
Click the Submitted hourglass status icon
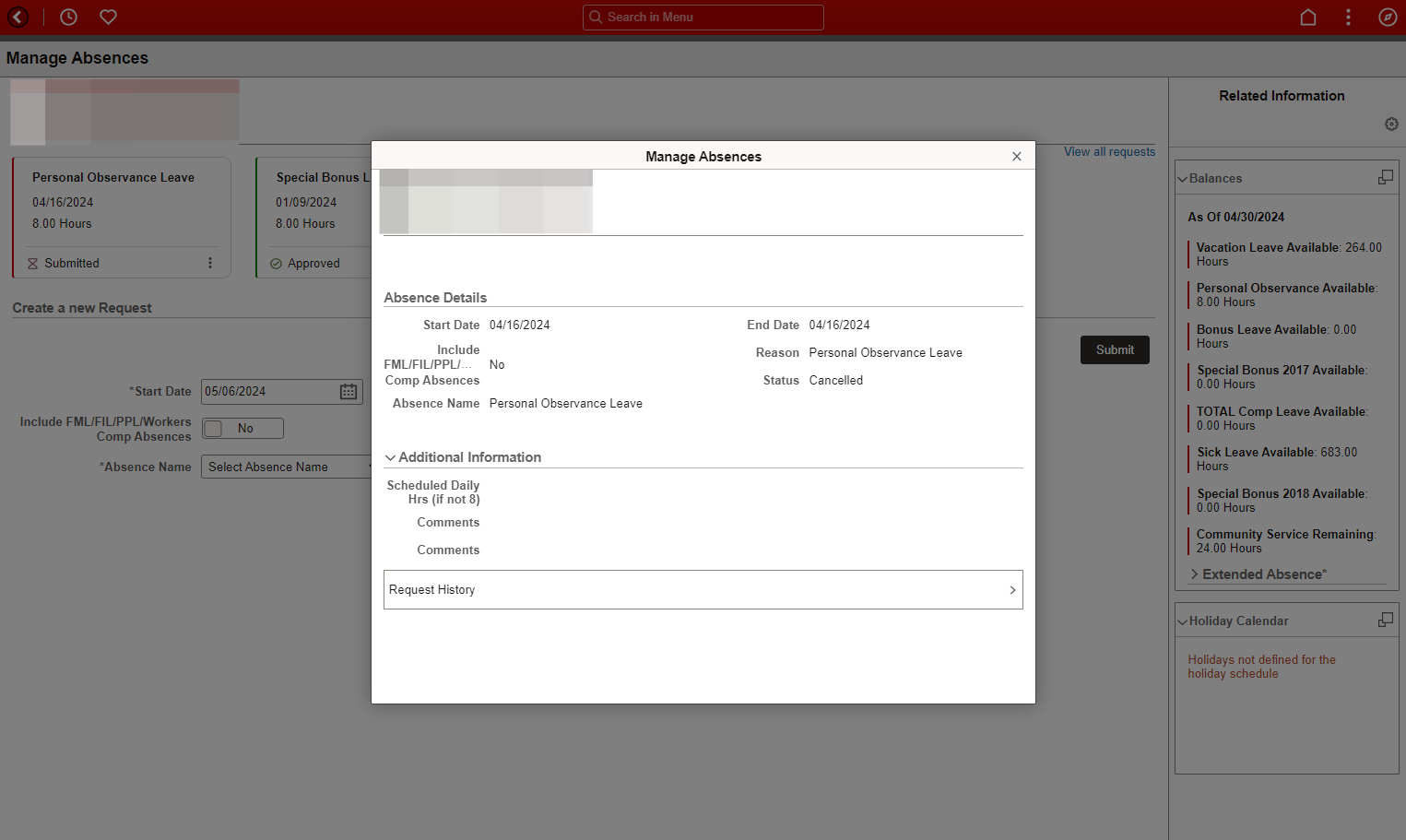coord(32,264)
